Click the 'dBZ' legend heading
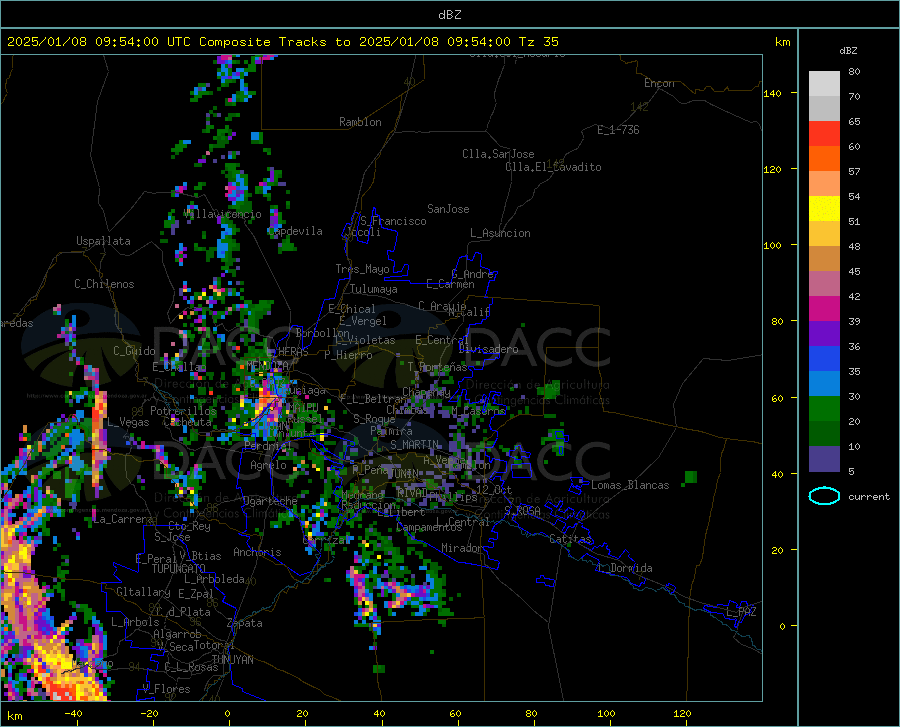Image resolution: width=900 pixels, height=727 pixels. point(848,50)
